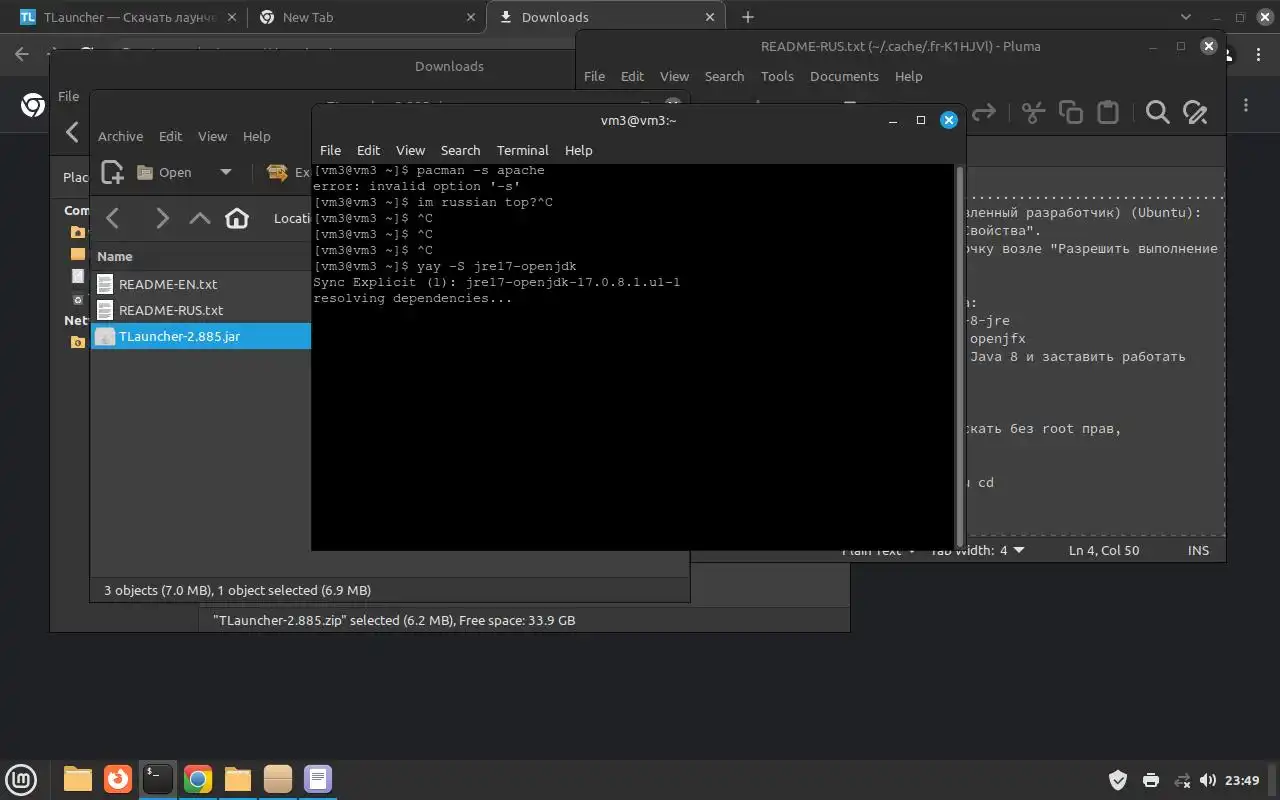Open the Linux Mint start menu
This screenshot has width=1280, height=800.
coord(22,779)
